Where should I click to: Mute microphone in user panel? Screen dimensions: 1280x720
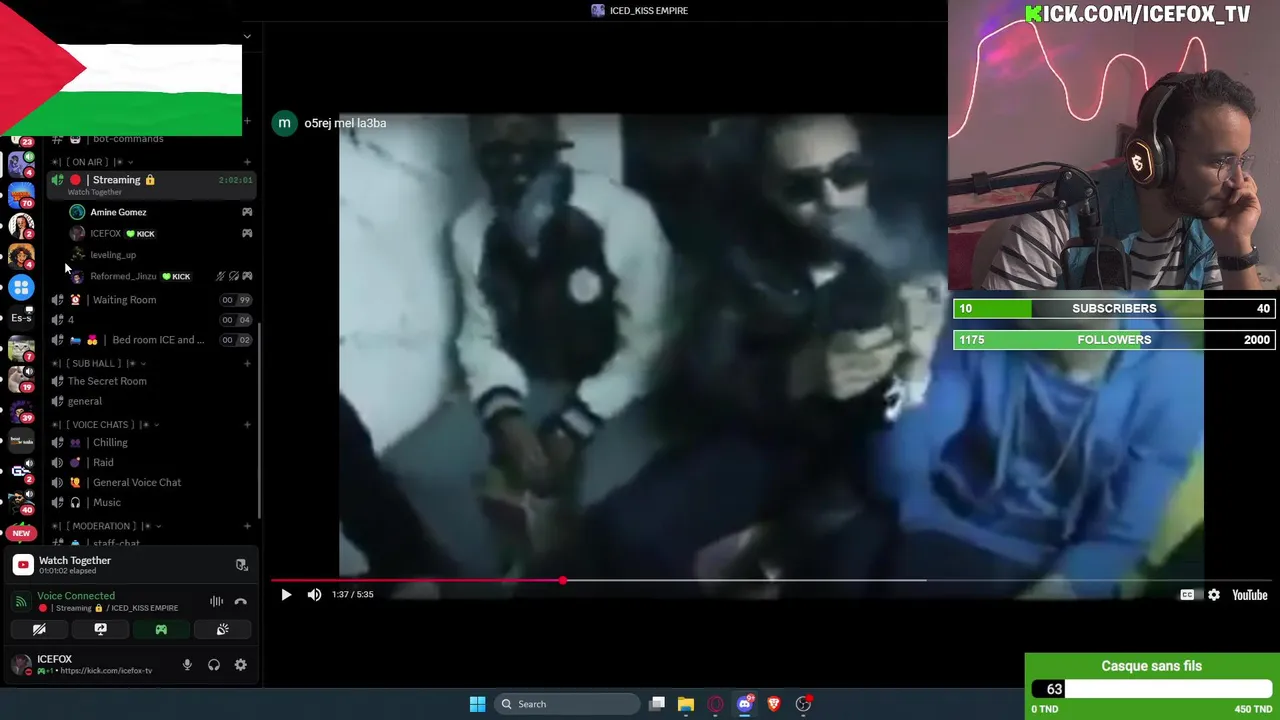(x=187, y=665)
